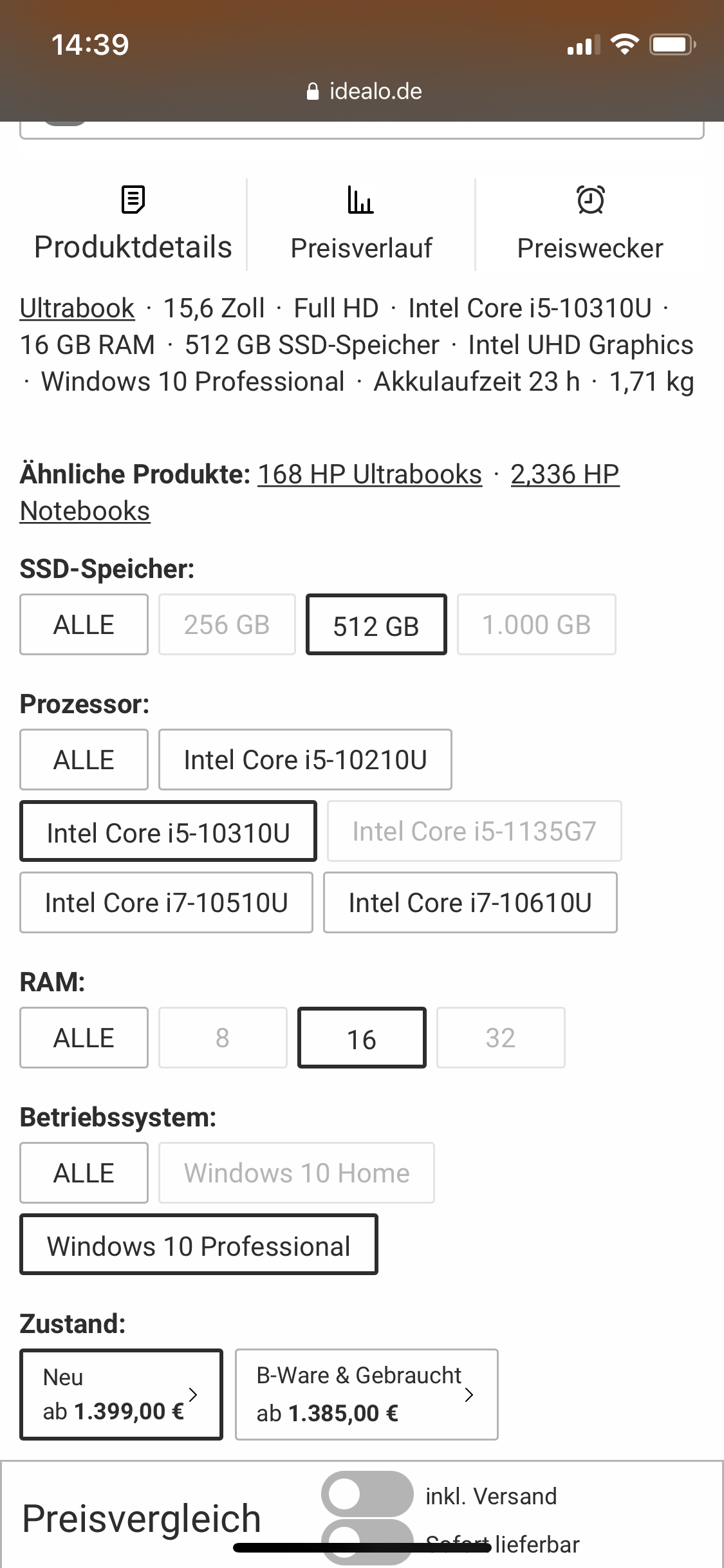Viewport: 724px width, 1568px height.
Task: Tap the lock icon beside idealo.de
Action: tap(313, 92)
